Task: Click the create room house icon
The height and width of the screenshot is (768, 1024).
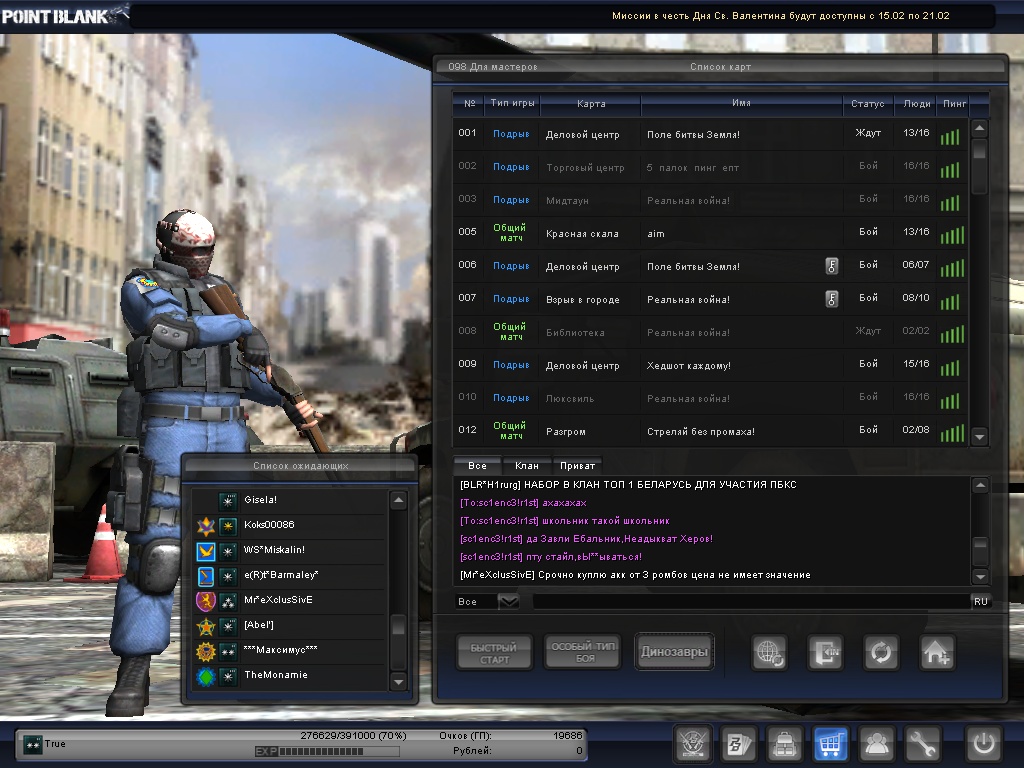Action: (937, 652)
